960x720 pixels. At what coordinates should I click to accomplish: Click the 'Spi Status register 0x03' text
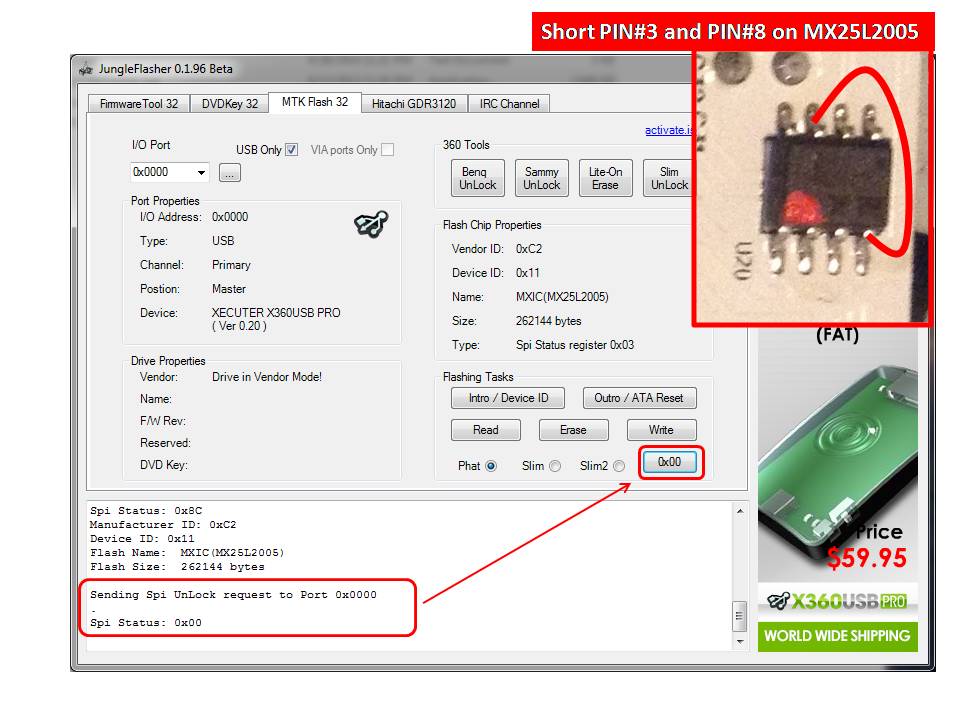[x=575, y=345]
